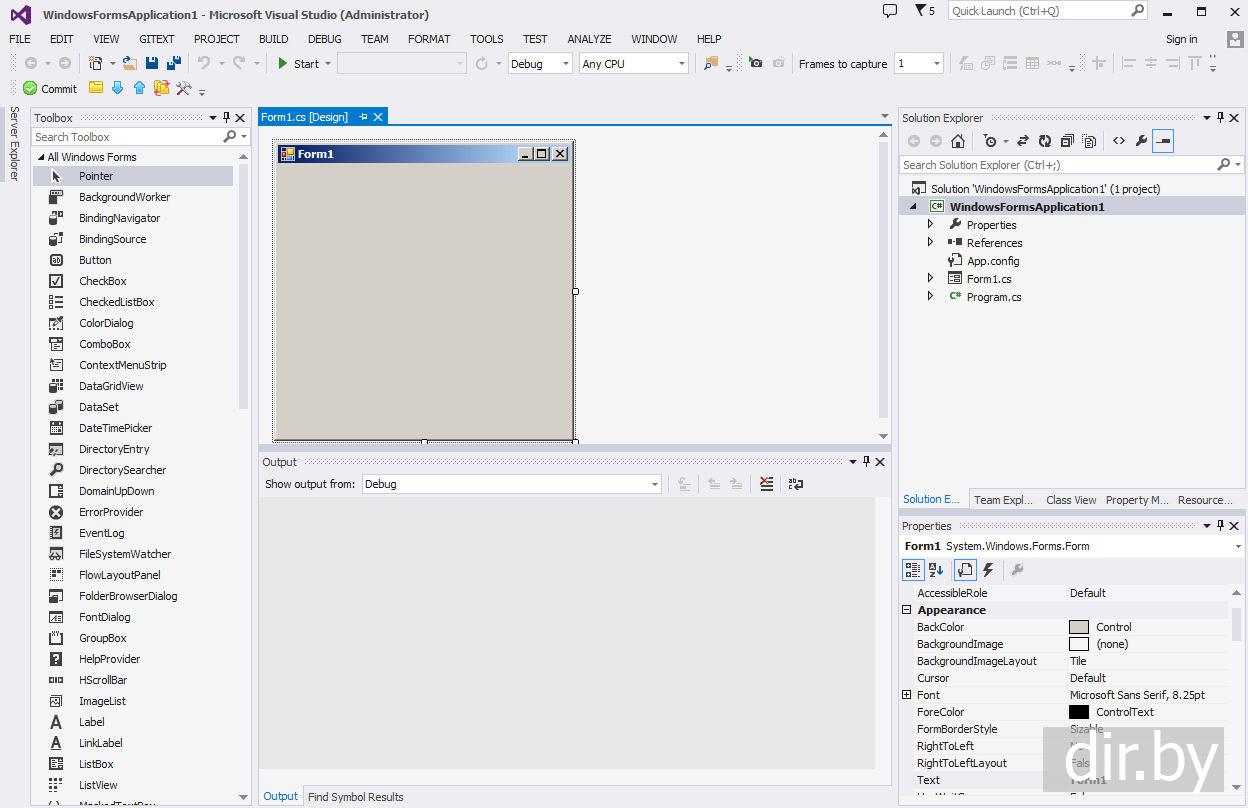The width and height of the screenshot is (1248, 808).
Task: Click Refresh icon in Solution Explorer toolbar
Action: tap(1045, 141)
